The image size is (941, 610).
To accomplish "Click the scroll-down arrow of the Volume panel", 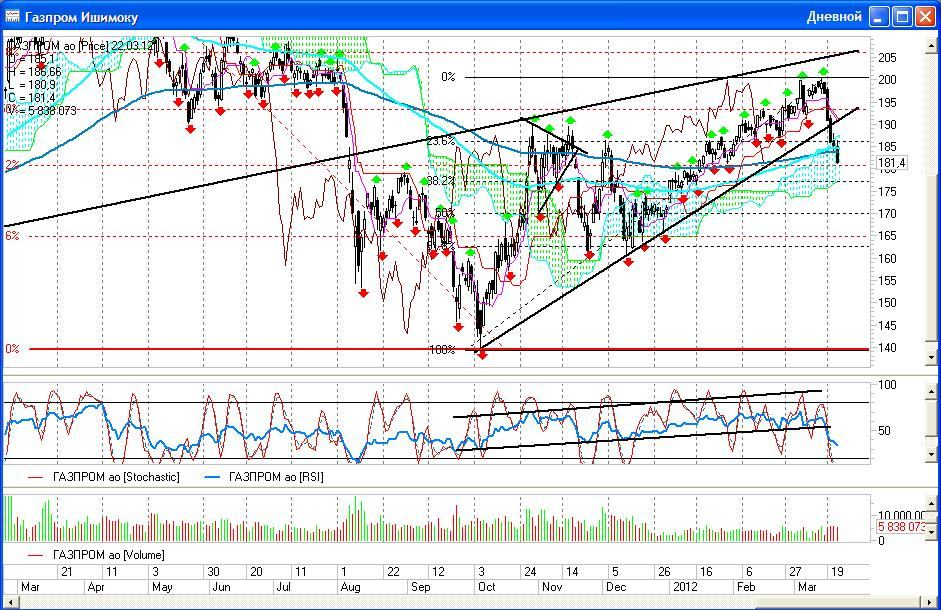I will 931,531.
